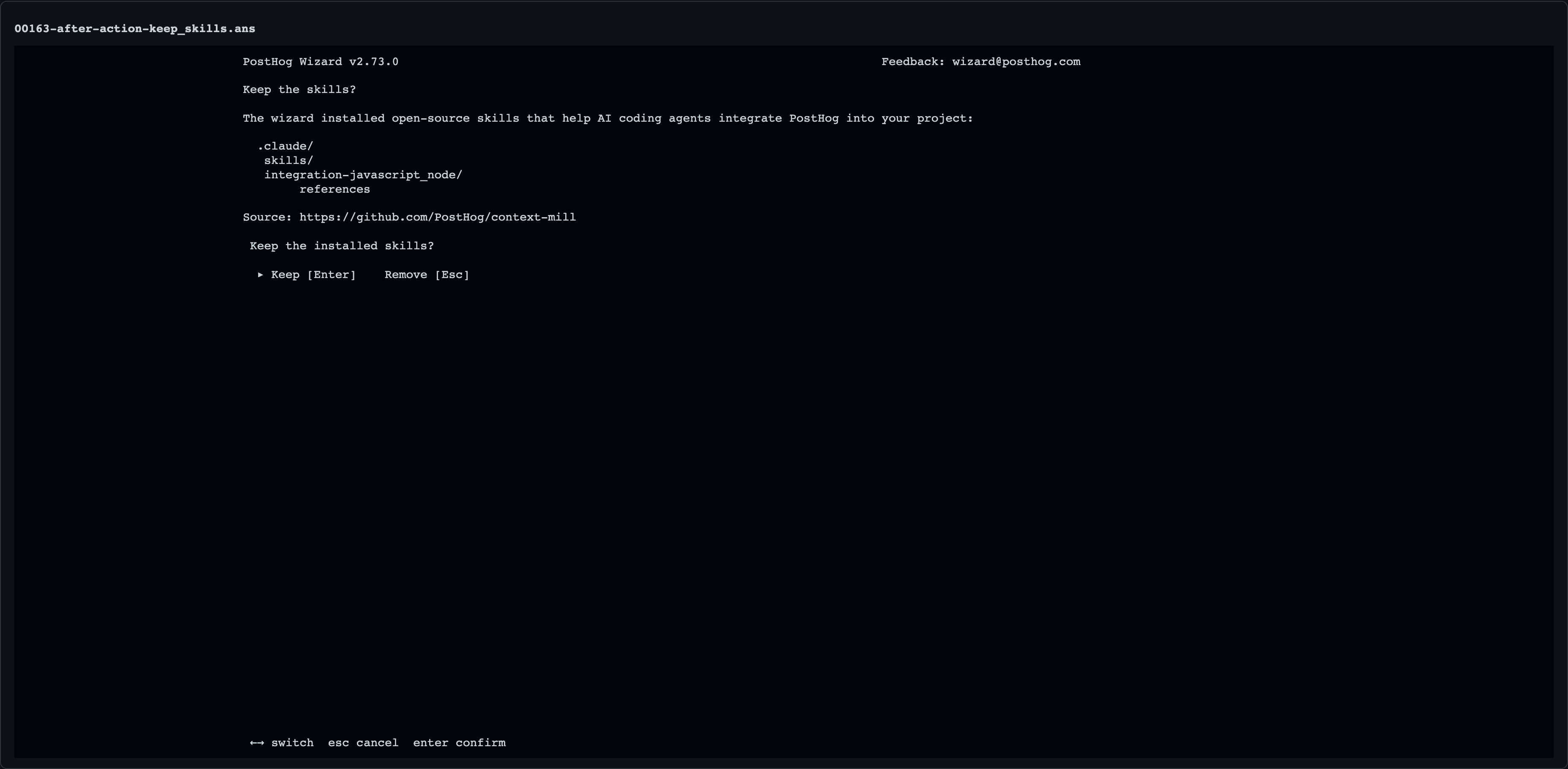Click the switch arrows hint icon
Screen dimensions: 1568x769
click(x=257, y=743)
